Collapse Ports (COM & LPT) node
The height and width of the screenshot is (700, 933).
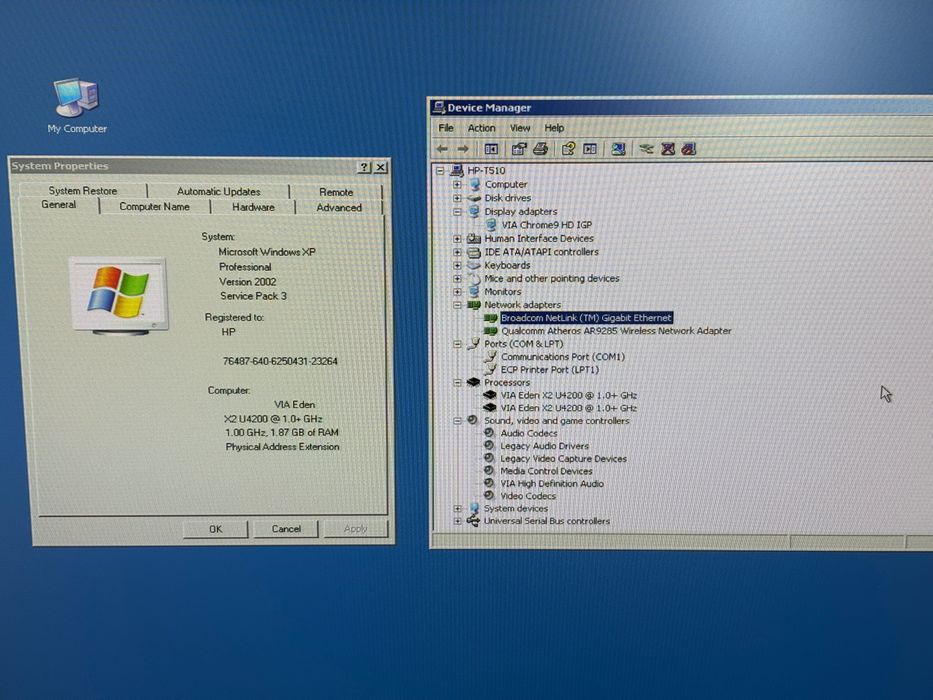point(457,344)
